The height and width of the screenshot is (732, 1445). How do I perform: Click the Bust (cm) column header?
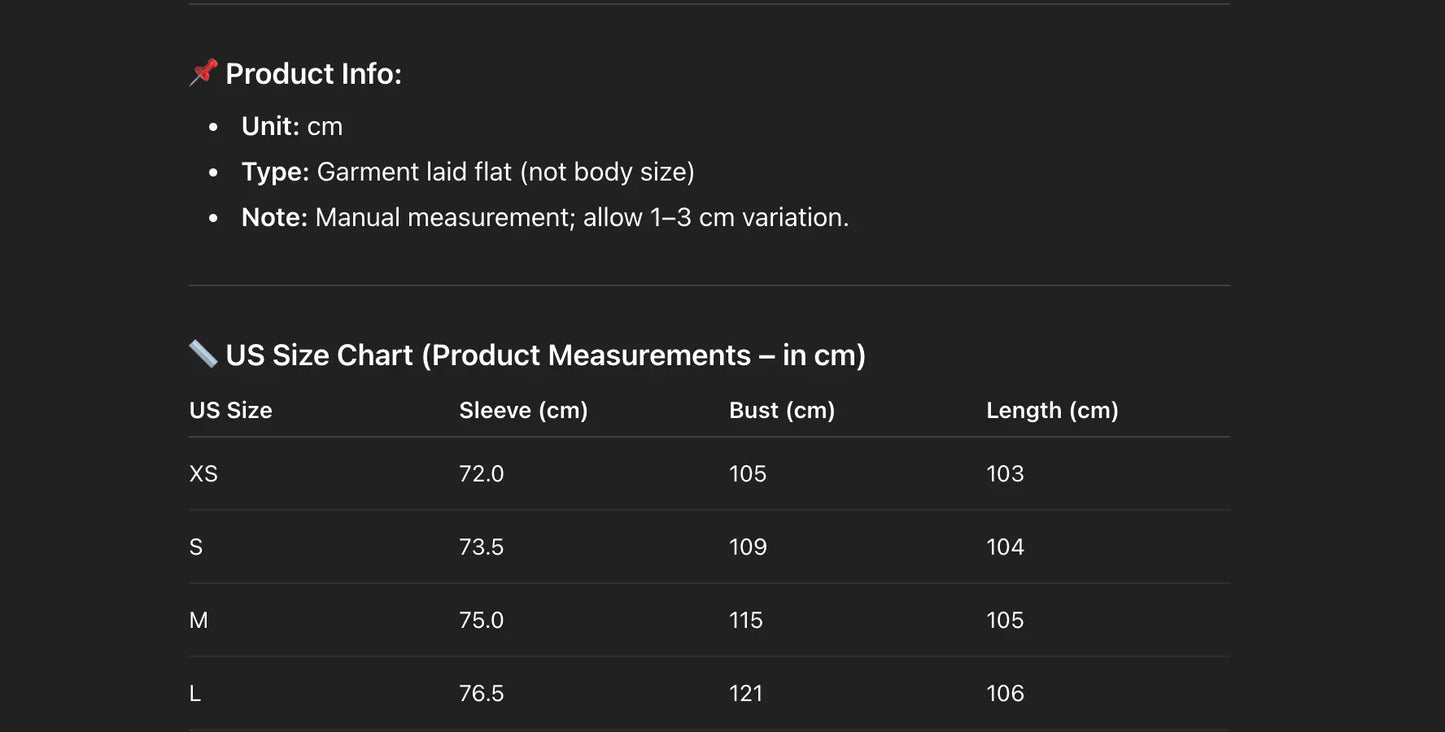coord(782,410)
